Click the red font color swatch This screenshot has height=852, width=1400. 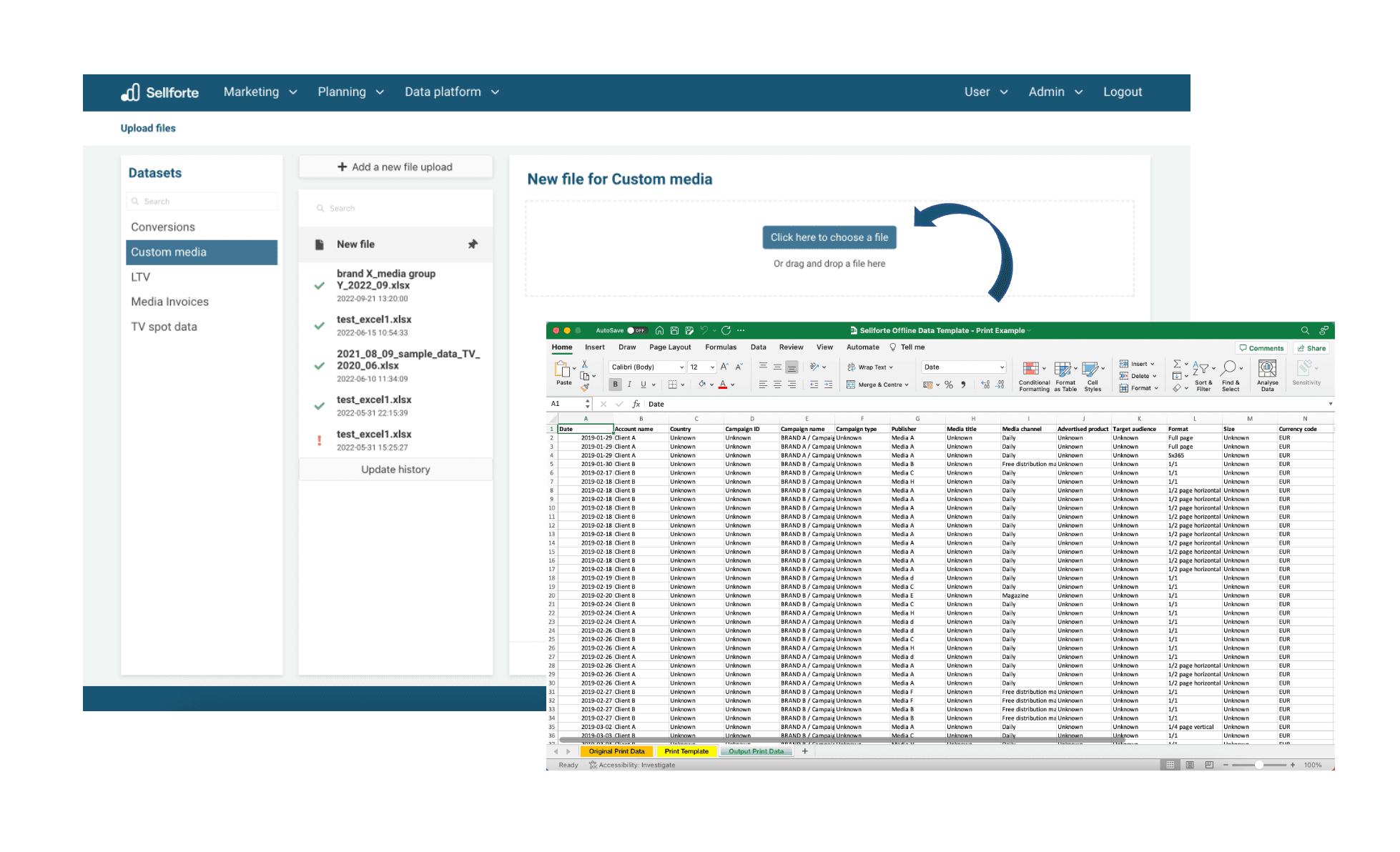click(723, 385)
